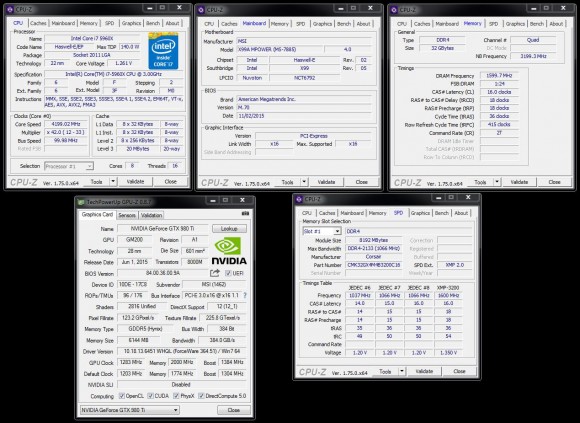Image resolution: width=580 pixels, height=423 pixels.
Task: Toggle the PhysX checkbox
Action: [176, 396]
